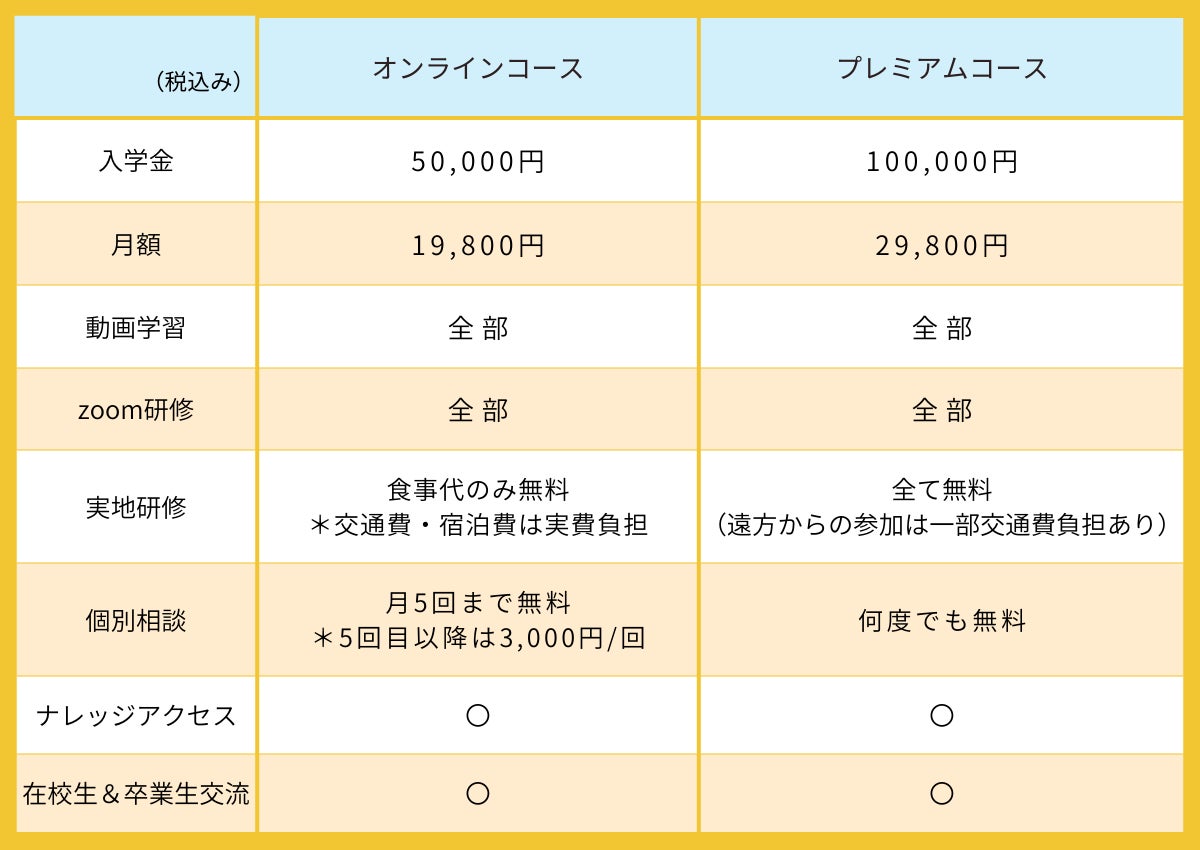Select the オンラインコース column header

click(478, 68)
